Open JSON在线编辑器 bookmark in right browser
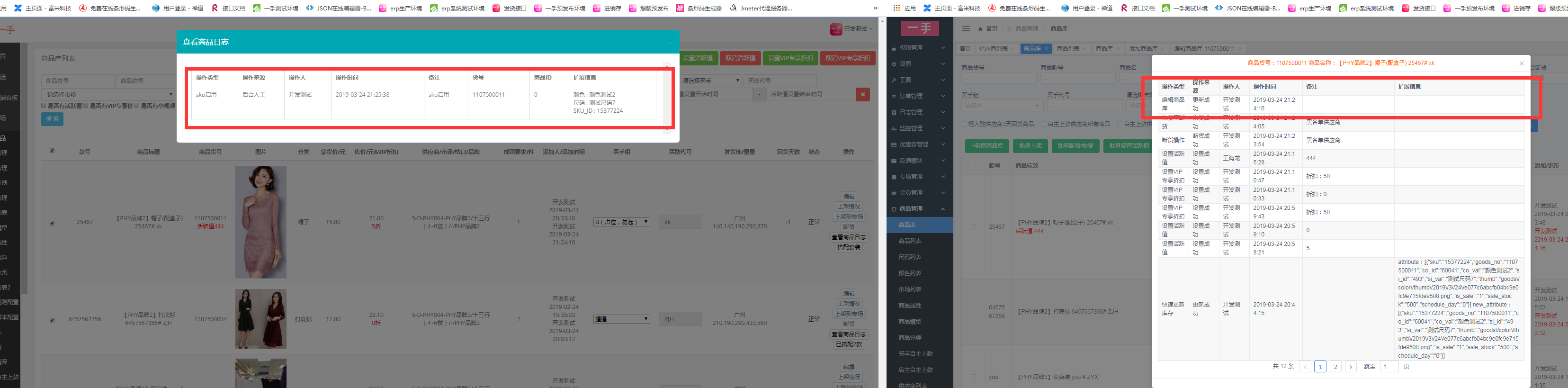The width and height of the screenshot is (1568, 388). pos(1247,9)
